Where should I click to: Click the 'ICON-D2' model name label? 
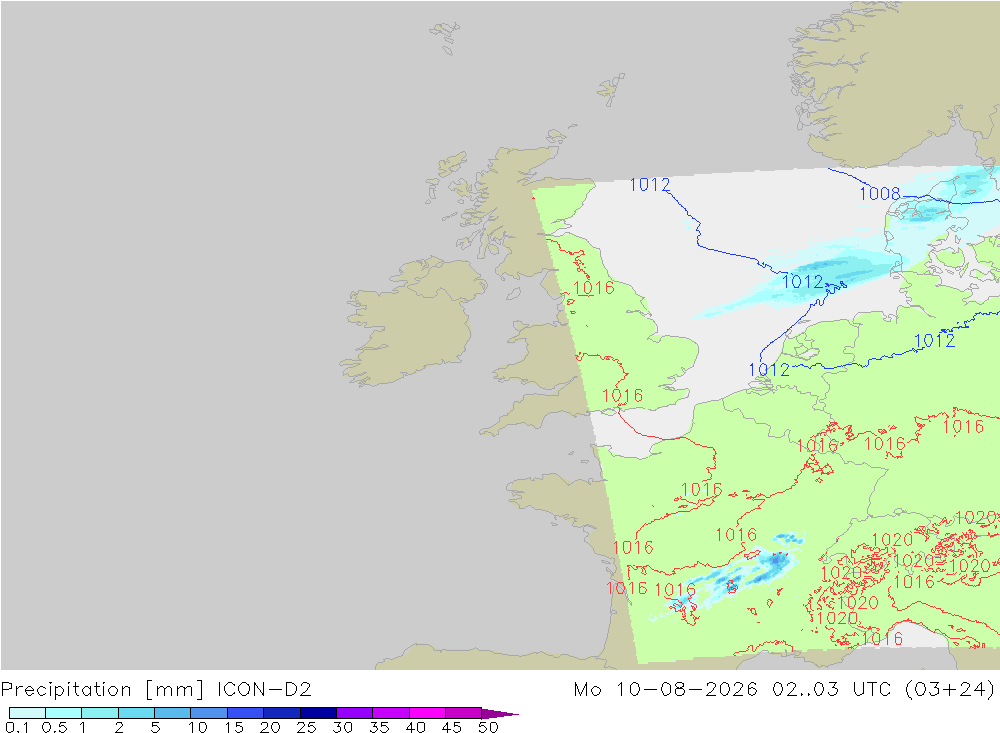(264, 690)
